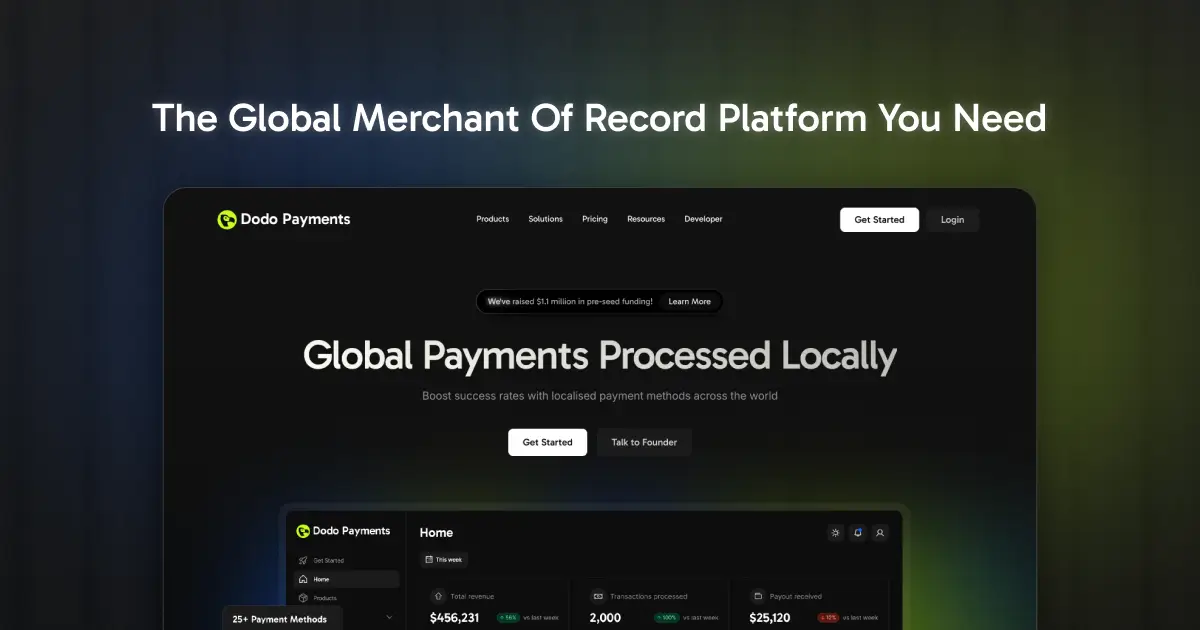Expand the 25+ Payment Methods chevron

[x=389, y=616]
